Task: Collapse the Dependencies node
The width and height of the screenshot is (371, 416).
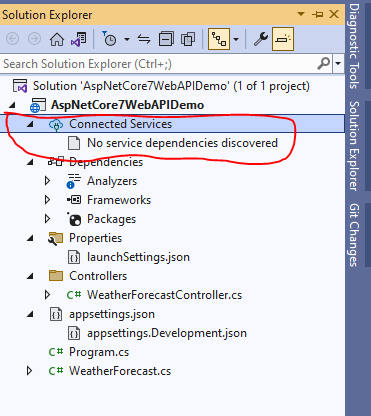Action: 30,162
